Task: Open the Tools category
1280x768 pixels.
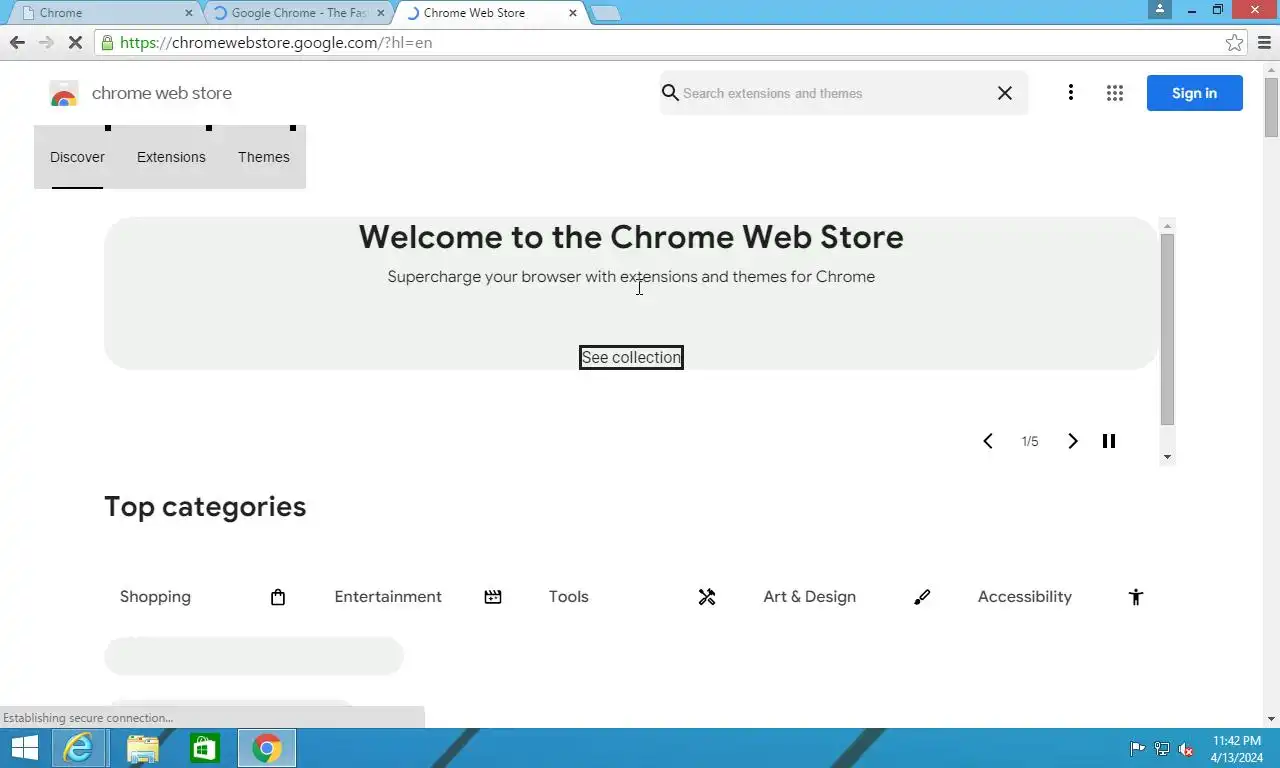Action: tap(568, 597)
